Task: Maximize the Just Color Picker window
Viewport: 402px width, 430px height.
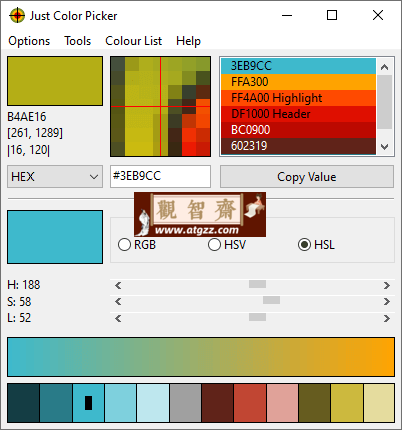Action: pos(332,15)
